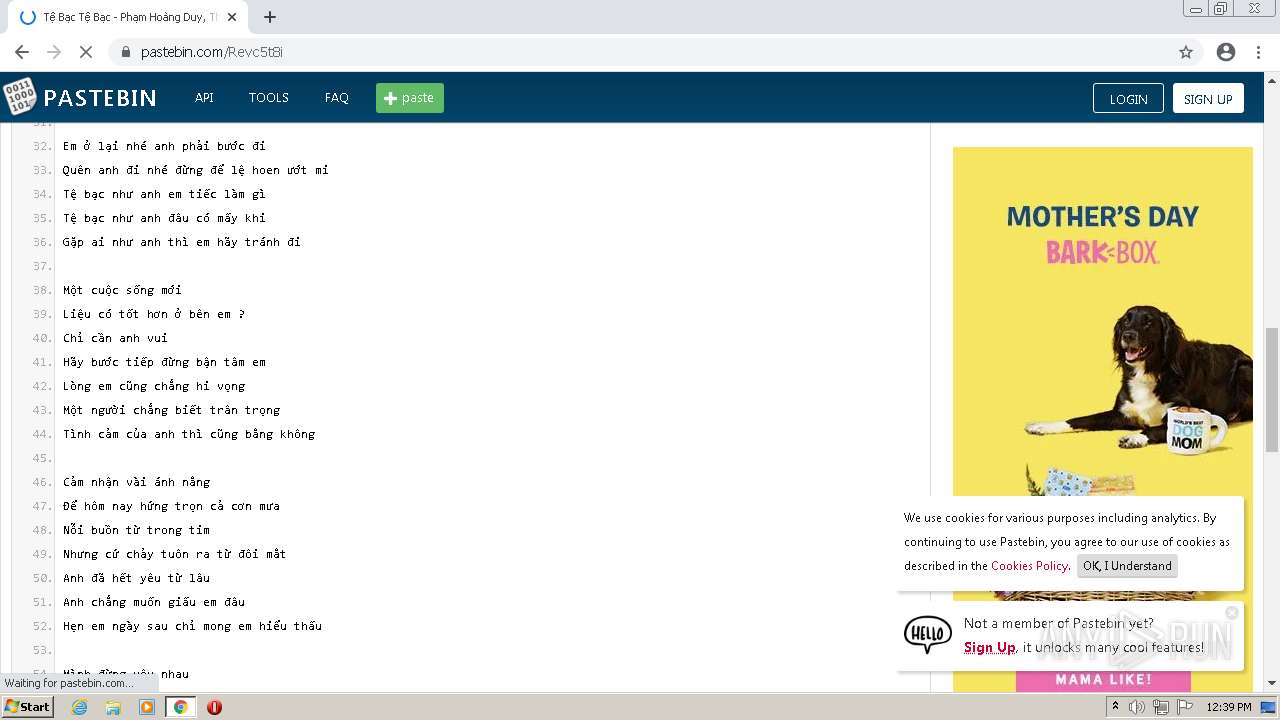Follow the Sign Up link in popup
This screenshot has height=720, width=1280.
(x=989, y=648)
